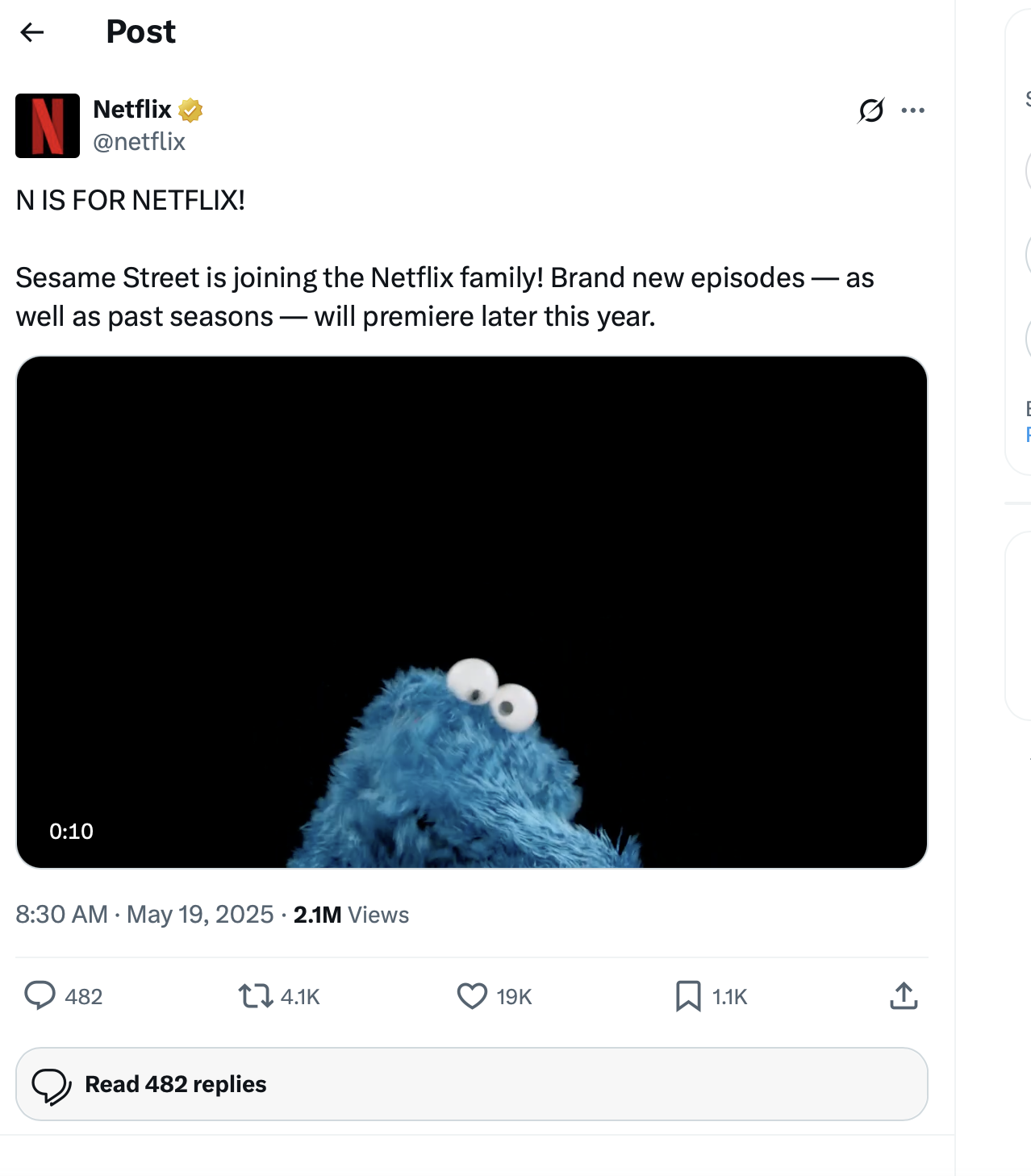Toggle the bookmark icon
This screenshot has width=1031, height=1176.
point(688,996)
